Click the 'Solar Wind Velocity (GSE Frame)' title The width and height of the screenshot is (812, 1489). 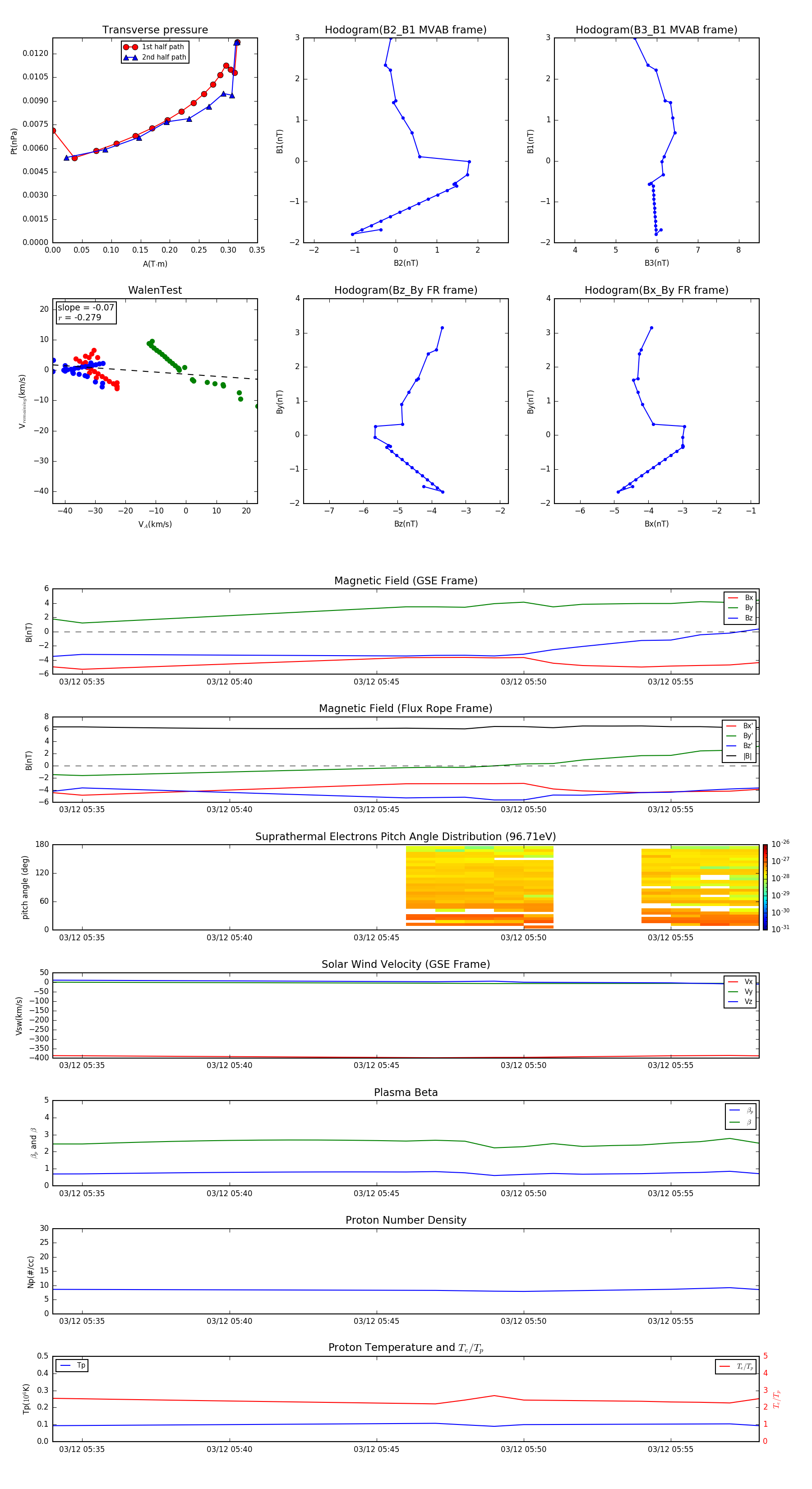point(406,965)
